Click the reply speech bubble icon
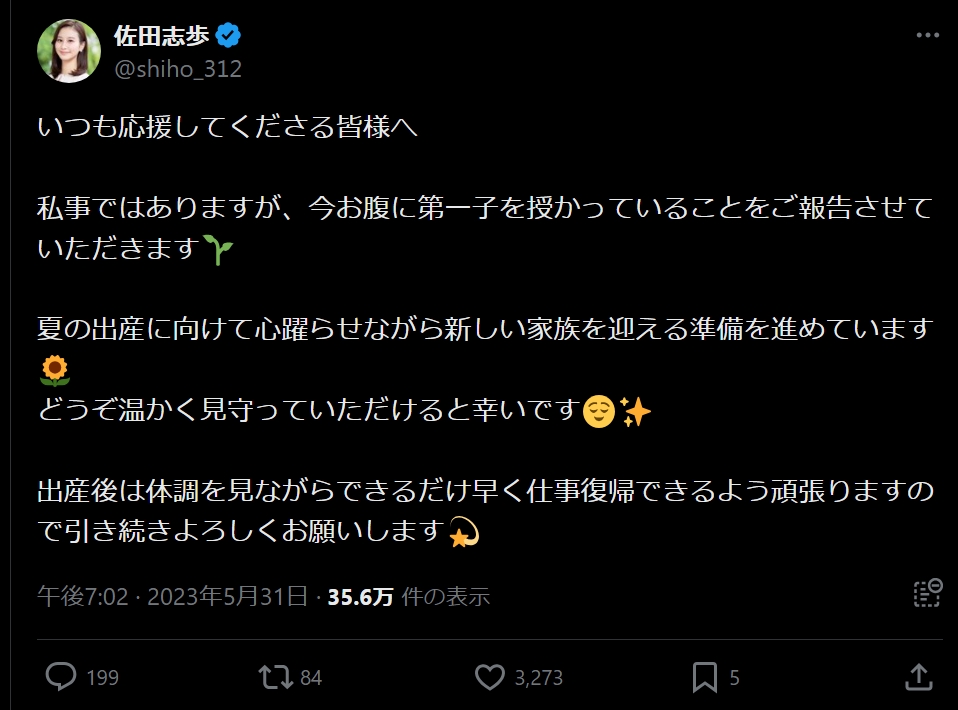The height and width of the screenshot is (710, 958). pos(62,677)
